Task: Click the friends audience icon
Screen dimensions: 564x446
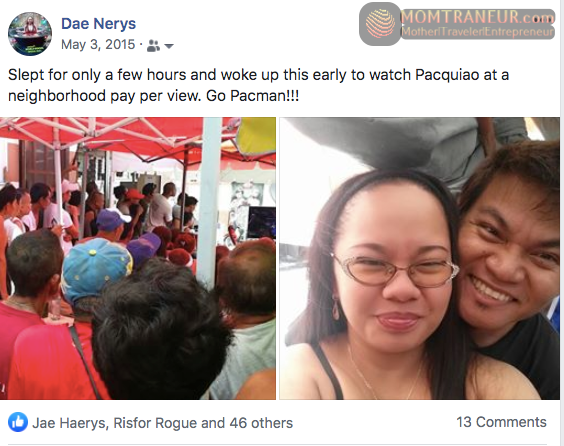Action: tap(153, 46)
